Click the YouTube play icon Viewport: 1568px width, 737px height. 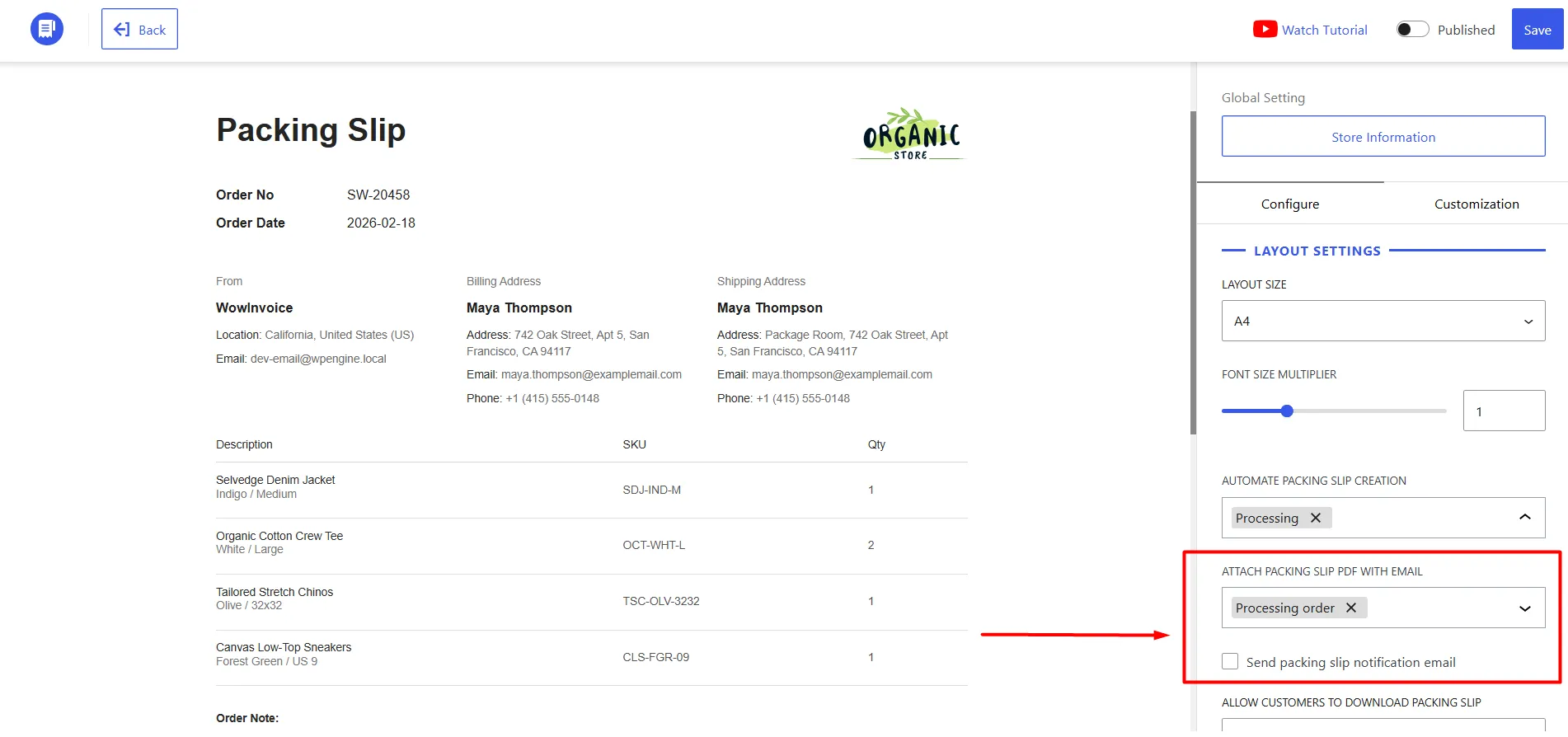pos(1265,30)
